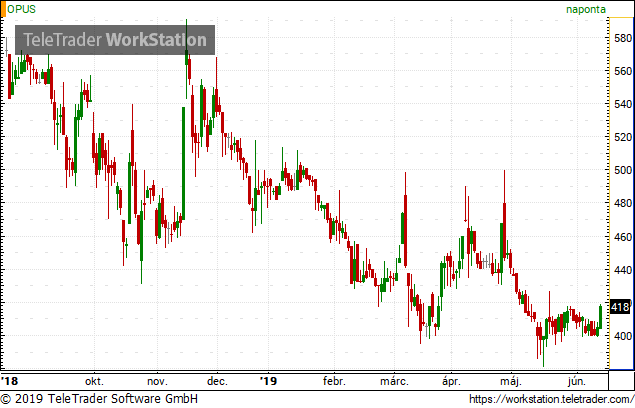Click the márc. month label
This screenshot has width=635, height=408.
tap(394, 381)
